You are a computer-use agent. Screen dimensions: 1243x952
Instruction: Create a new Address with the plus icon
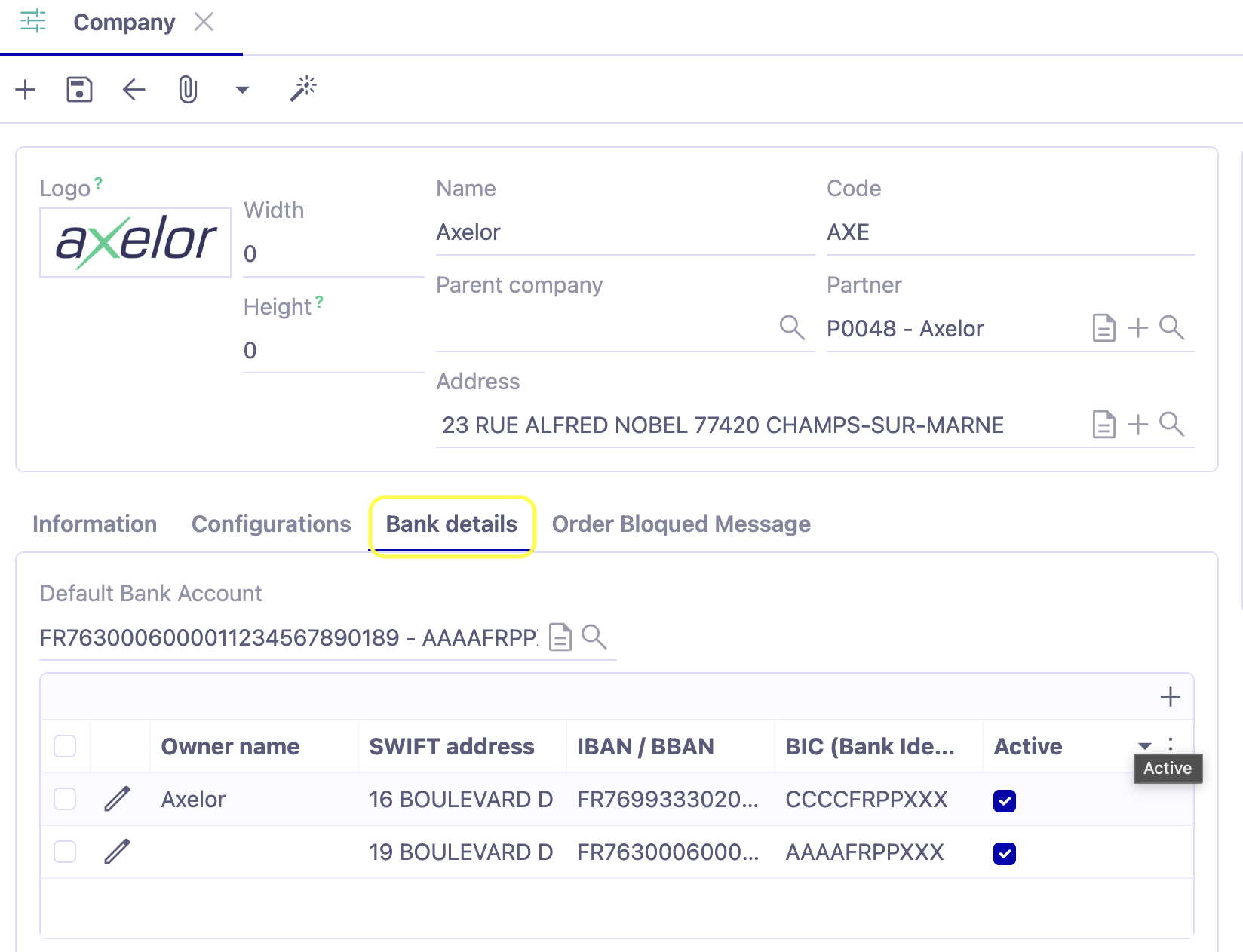click(1137, 424)
